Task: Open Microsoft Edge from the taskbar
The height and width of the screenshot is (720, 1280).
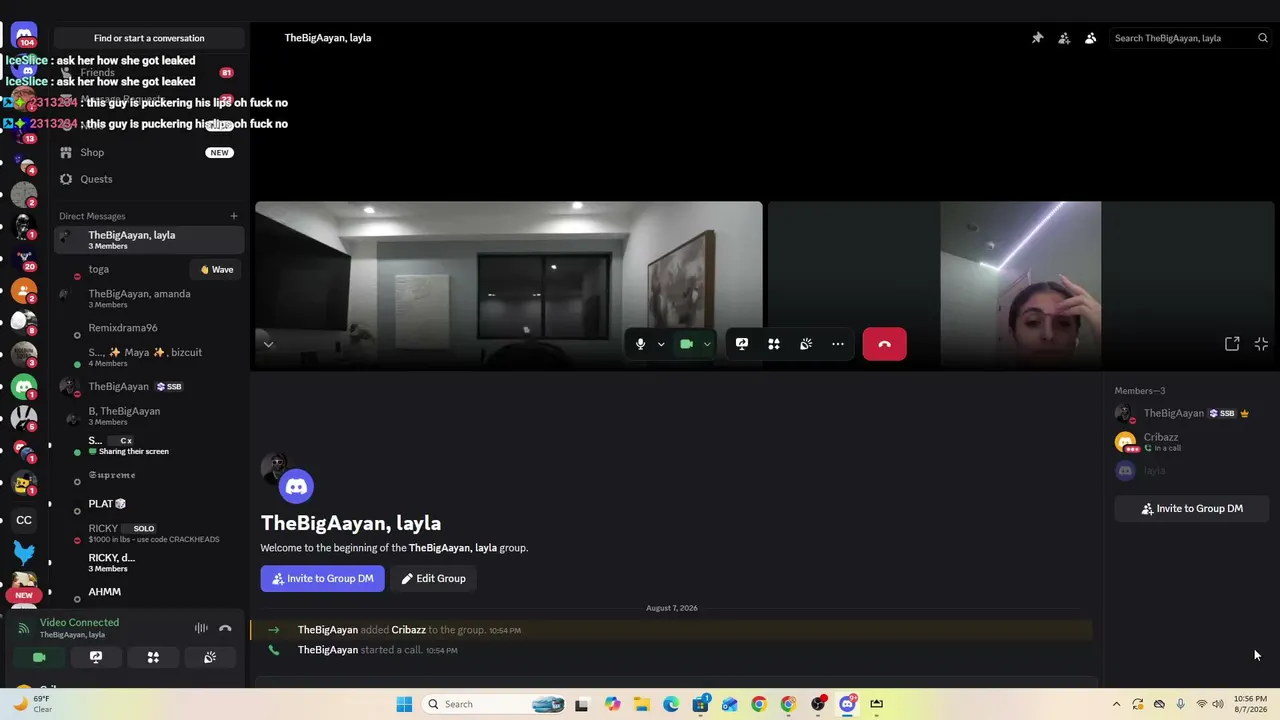Action: coord(671,704)
